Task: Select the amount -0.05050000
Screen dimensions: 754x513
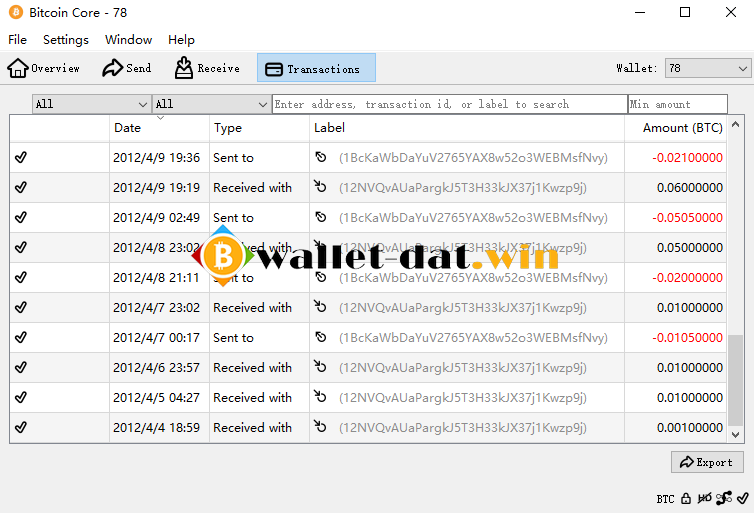Action: tap(687, 218)
